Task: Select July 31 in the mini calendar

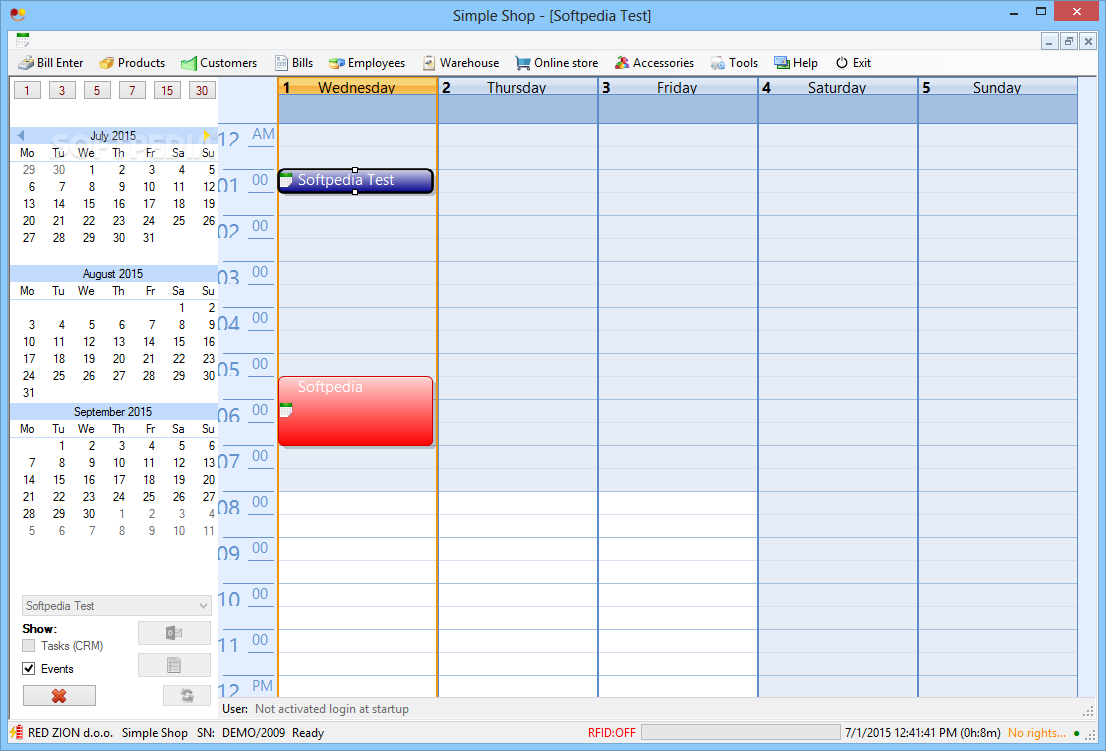Action: click(x=149, y=238)
